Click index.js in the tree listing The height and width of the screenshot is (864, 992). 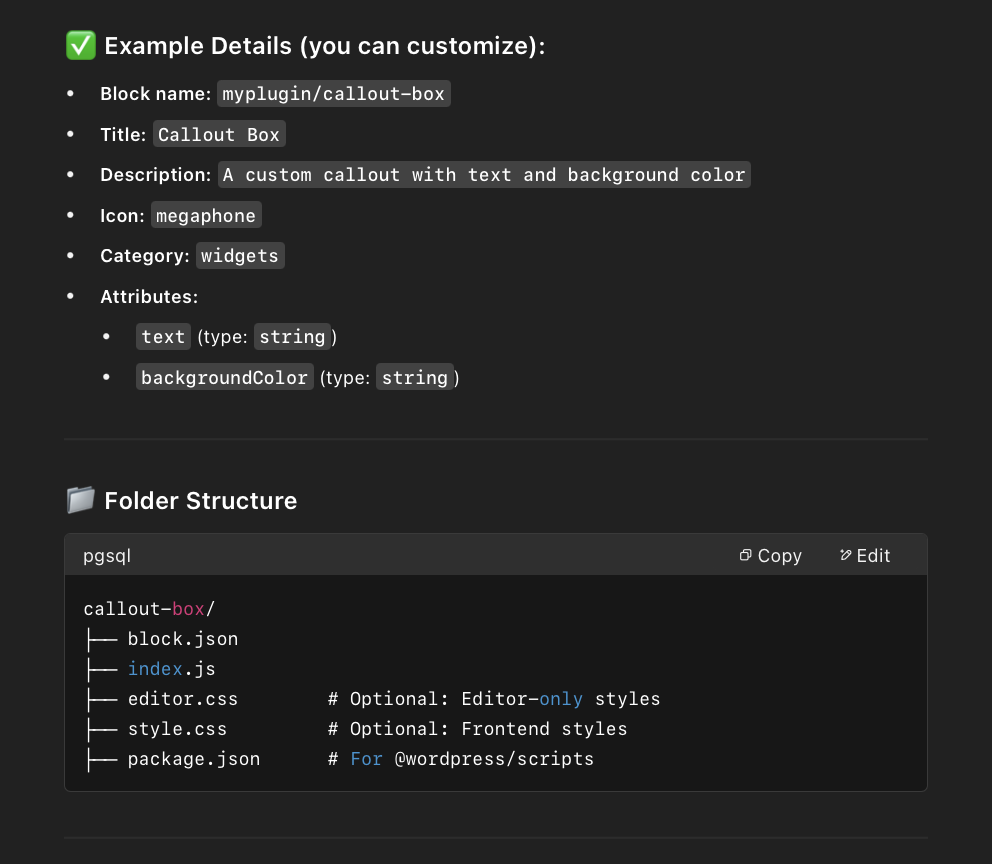(171, 669)
